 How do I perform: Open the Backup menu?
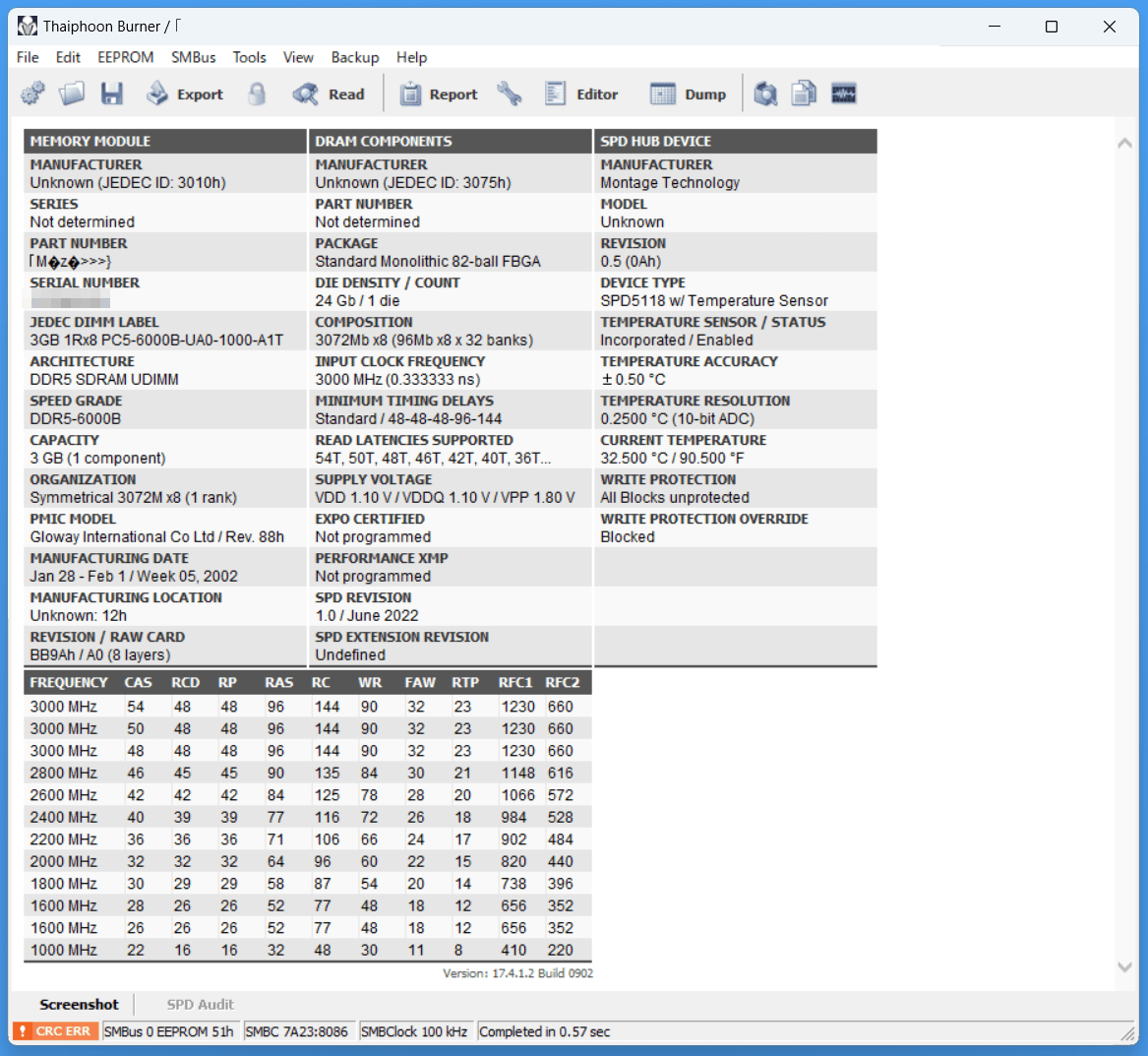pos(355,57)
